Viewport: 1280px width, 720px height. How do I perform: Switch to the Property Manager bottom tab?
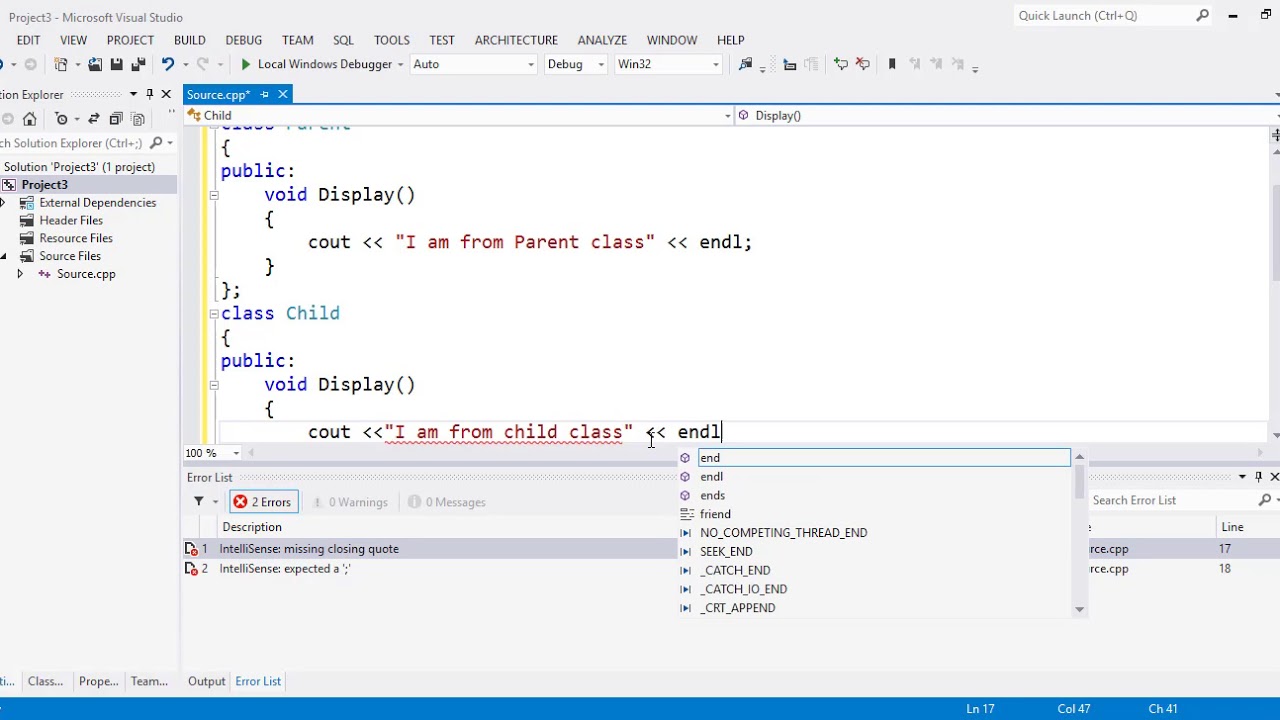[x=98, y=681]
